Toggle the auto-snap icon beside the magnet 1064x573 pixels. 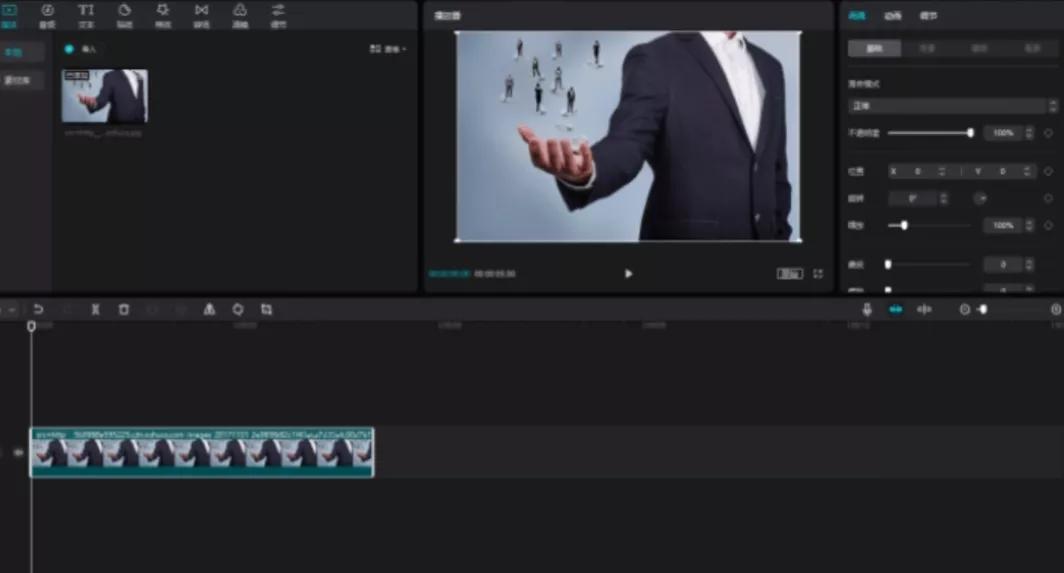924,310
